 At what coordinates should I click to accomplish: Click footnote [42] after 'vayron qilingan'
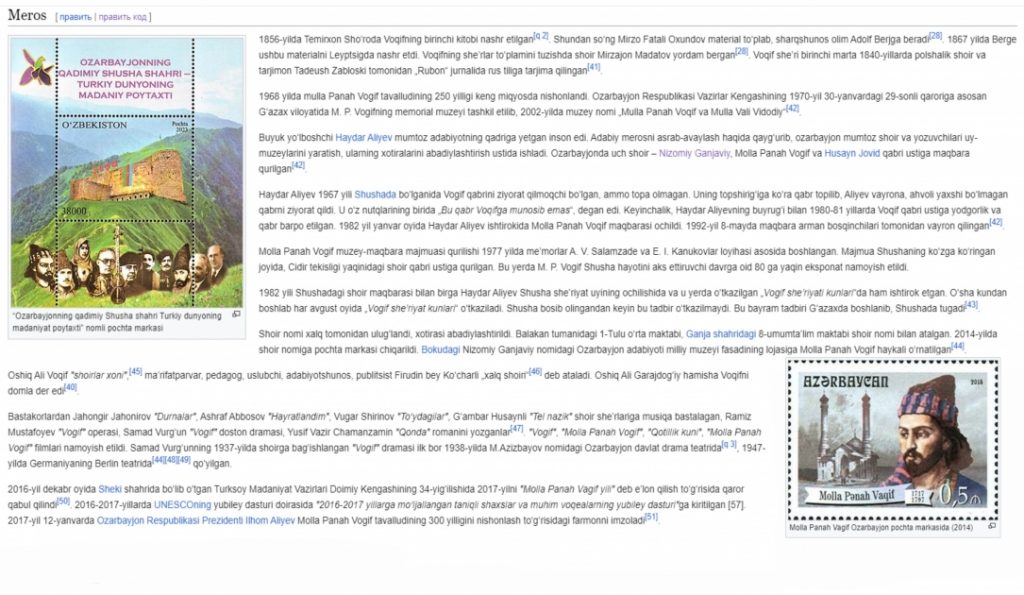(995, 222)
